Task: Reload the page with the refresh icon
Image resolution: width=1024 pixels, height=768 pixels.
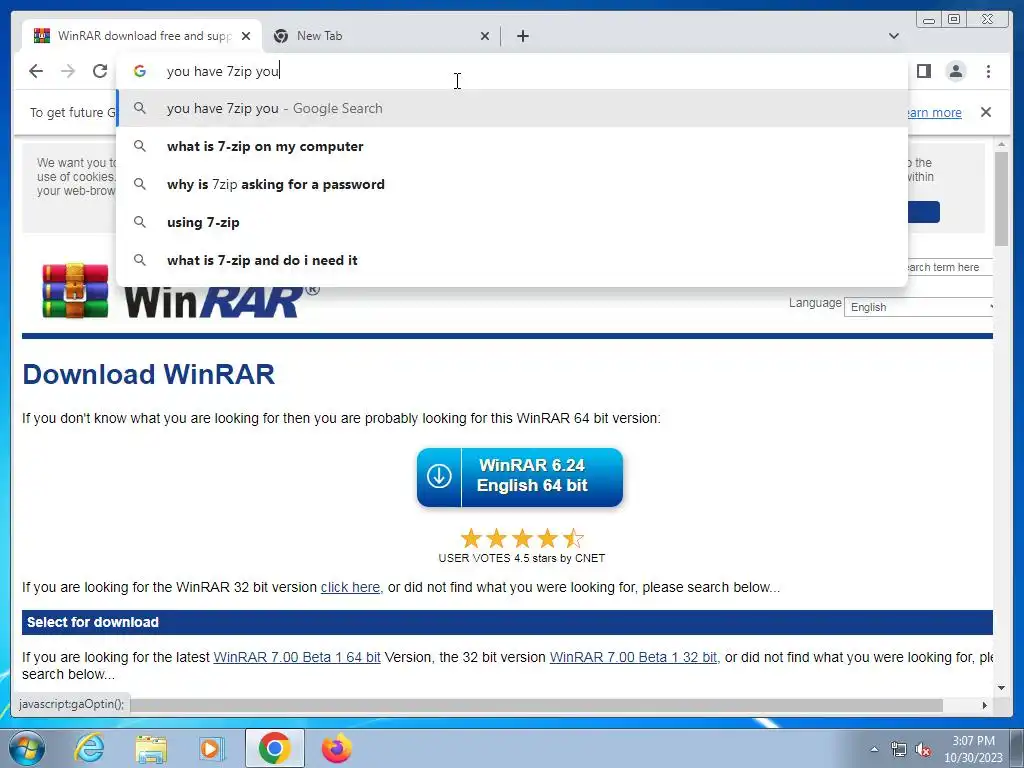Action: (99, 71)
